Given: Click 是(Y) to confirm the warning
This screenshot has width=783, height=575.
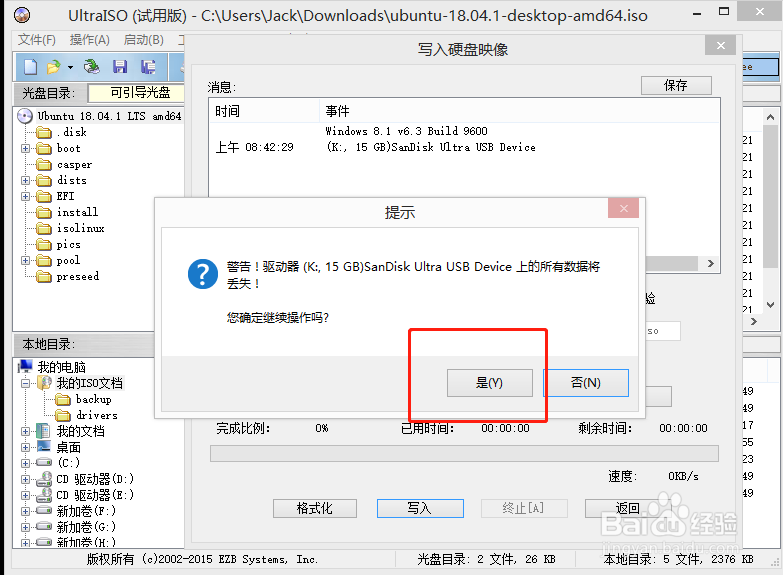Looking at the screenshot, I should click(x=489, y=383).
